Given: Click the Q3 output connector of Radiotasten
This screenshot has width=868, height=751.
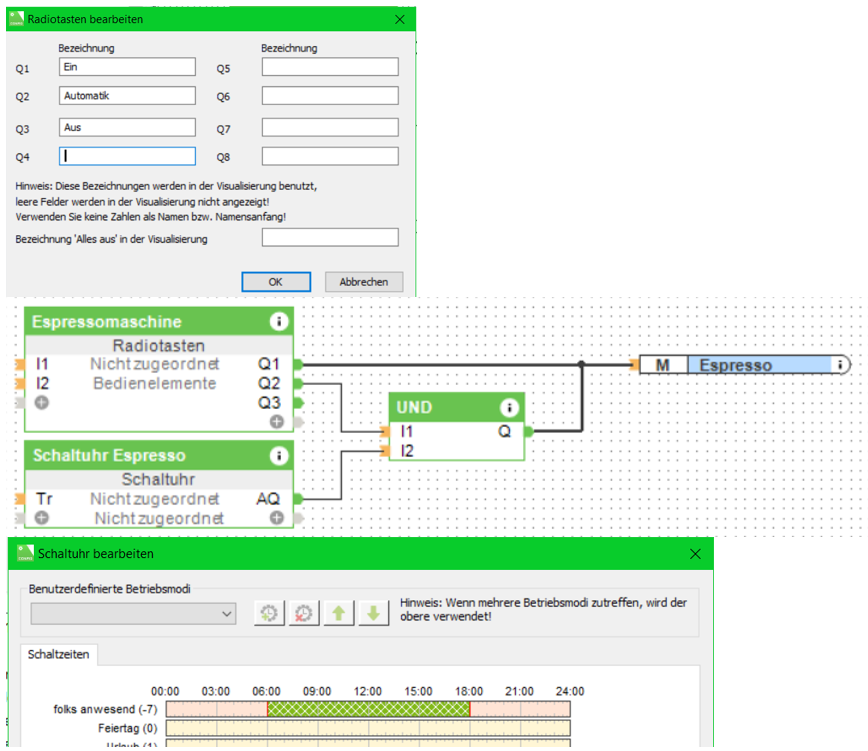Looking at the screenshot, I should [x=298, y=402].
